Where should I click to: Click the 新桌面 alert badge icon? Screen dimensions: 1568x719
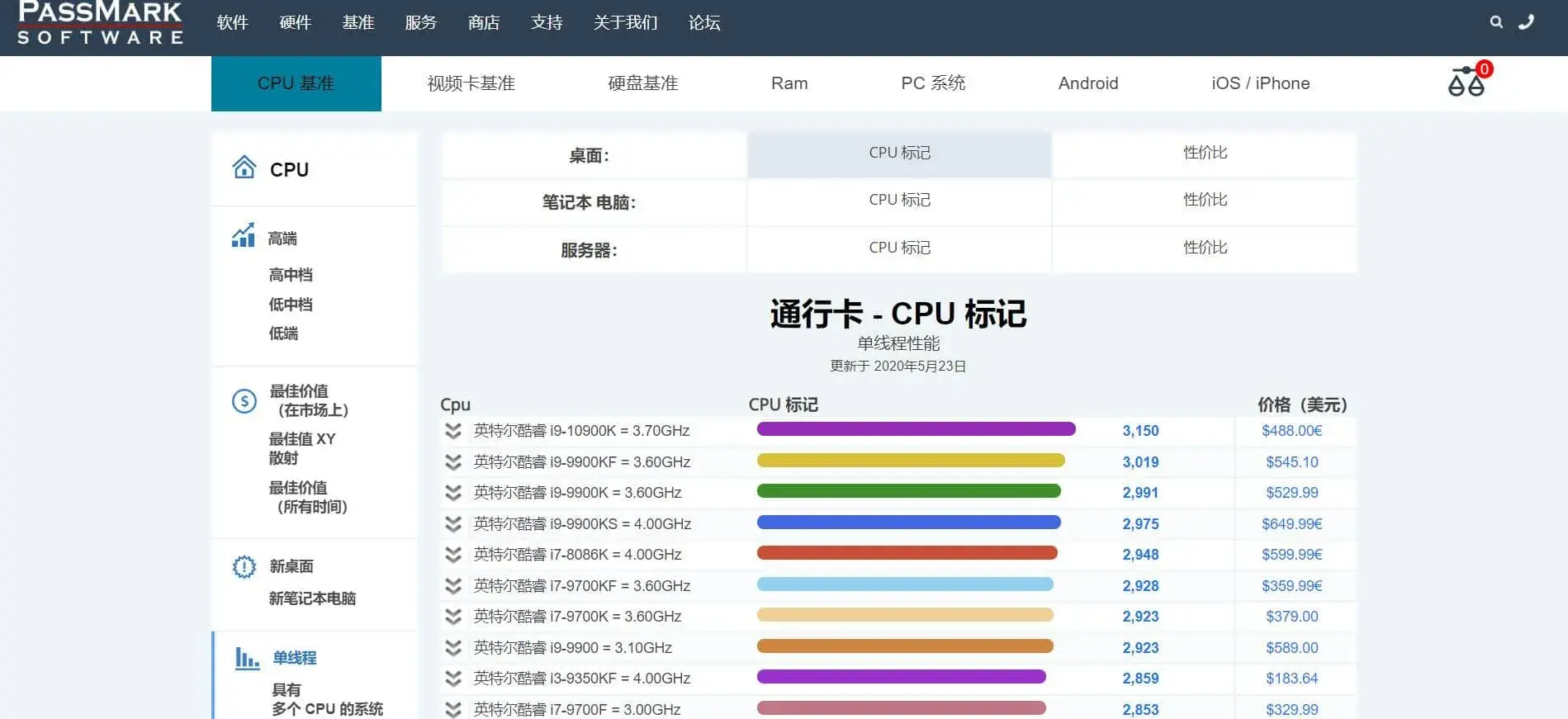click(244, 567)
